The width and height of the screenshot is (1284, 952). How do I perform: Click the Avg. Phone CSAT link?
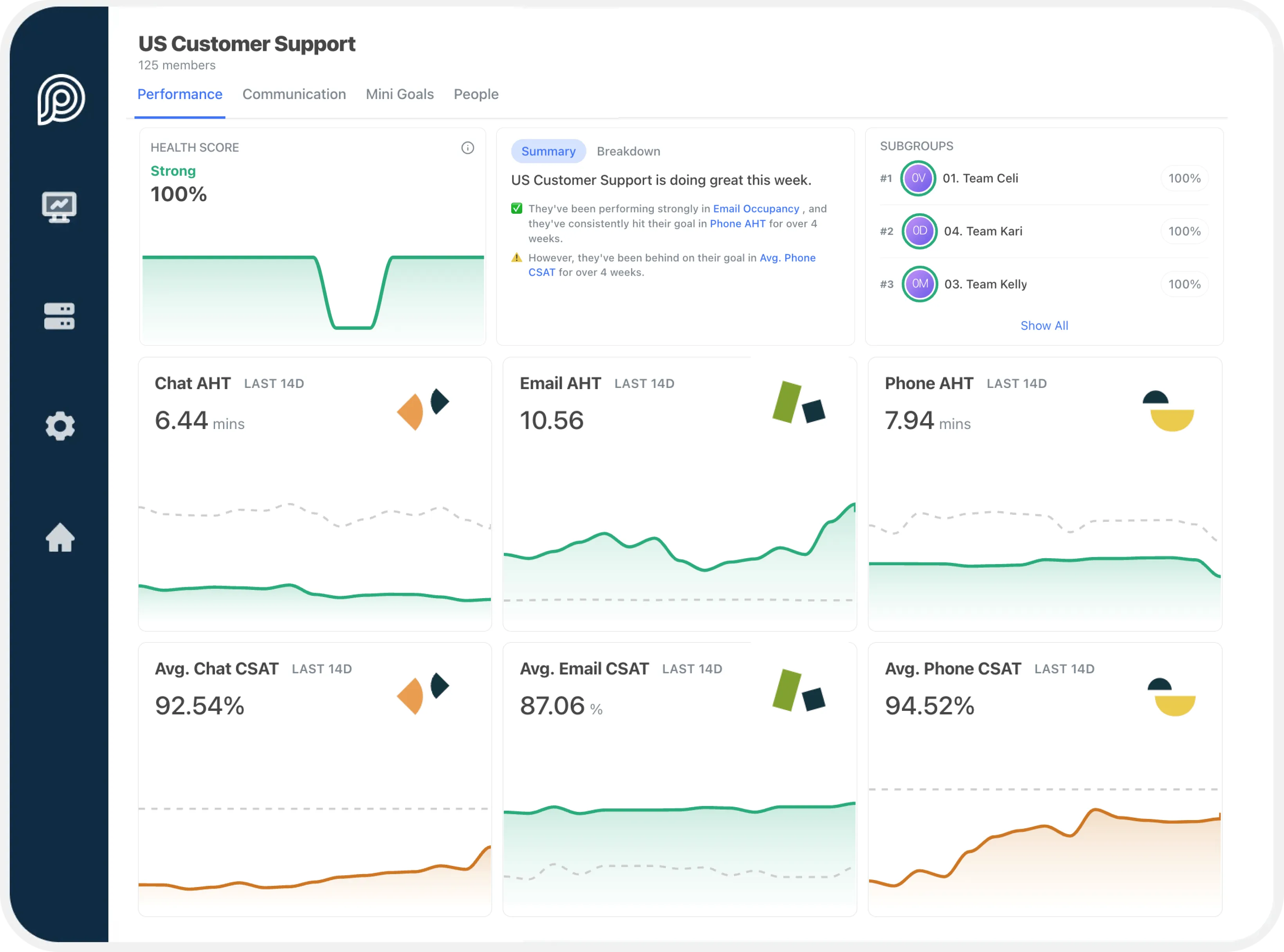[787, 258]
